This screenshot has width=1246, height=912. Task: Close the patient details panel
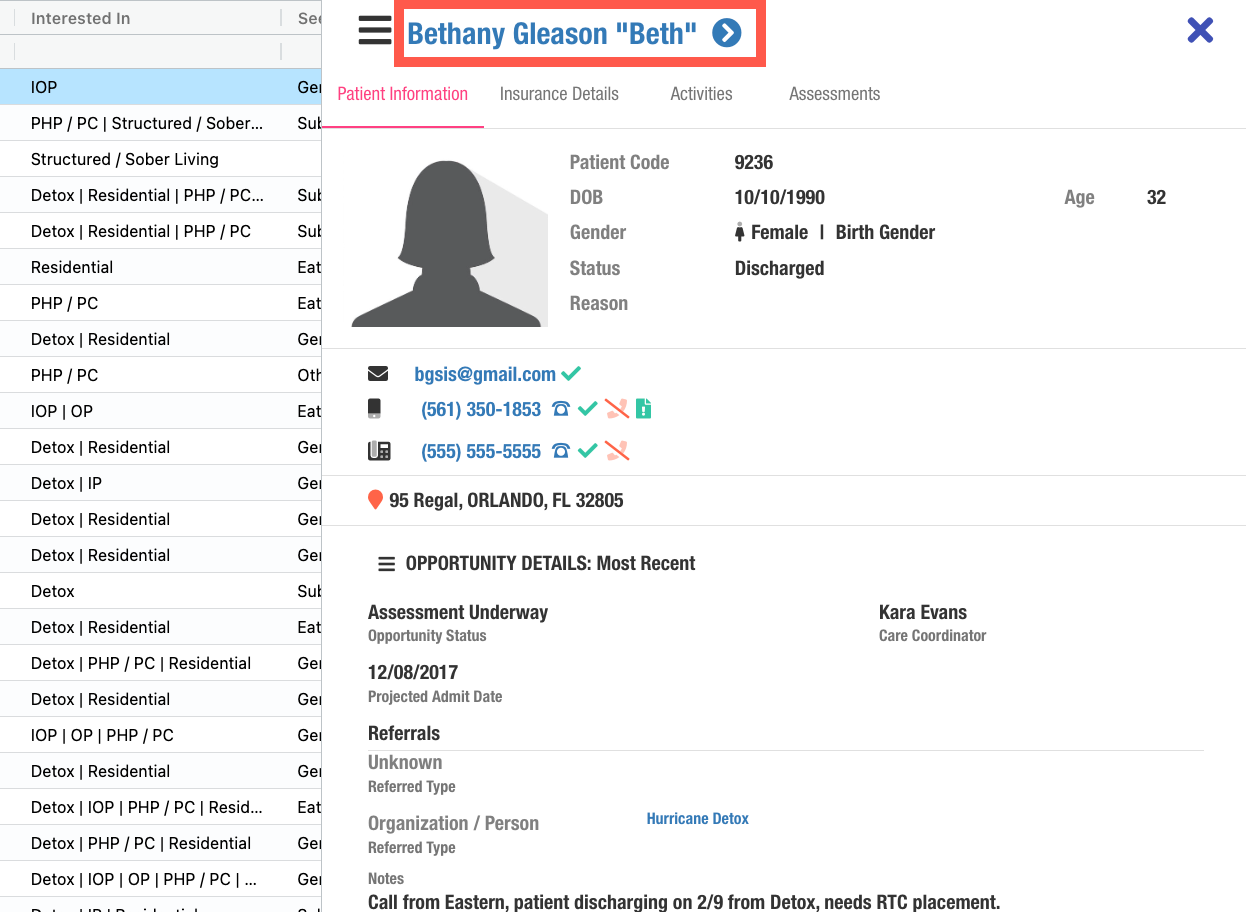[1200, 30]
